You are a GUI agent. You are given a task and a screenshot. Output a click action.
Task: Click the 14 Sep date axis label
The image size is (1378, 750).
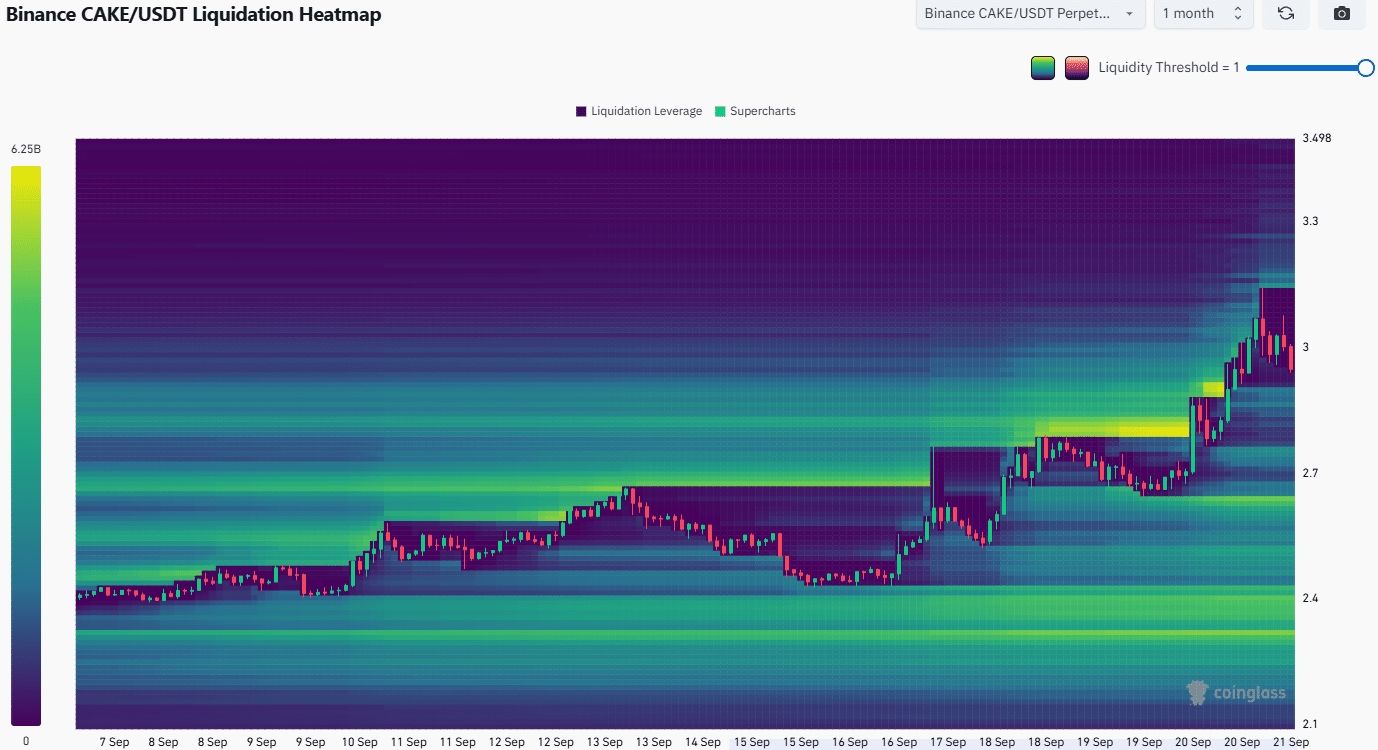[x=702, y=742]
